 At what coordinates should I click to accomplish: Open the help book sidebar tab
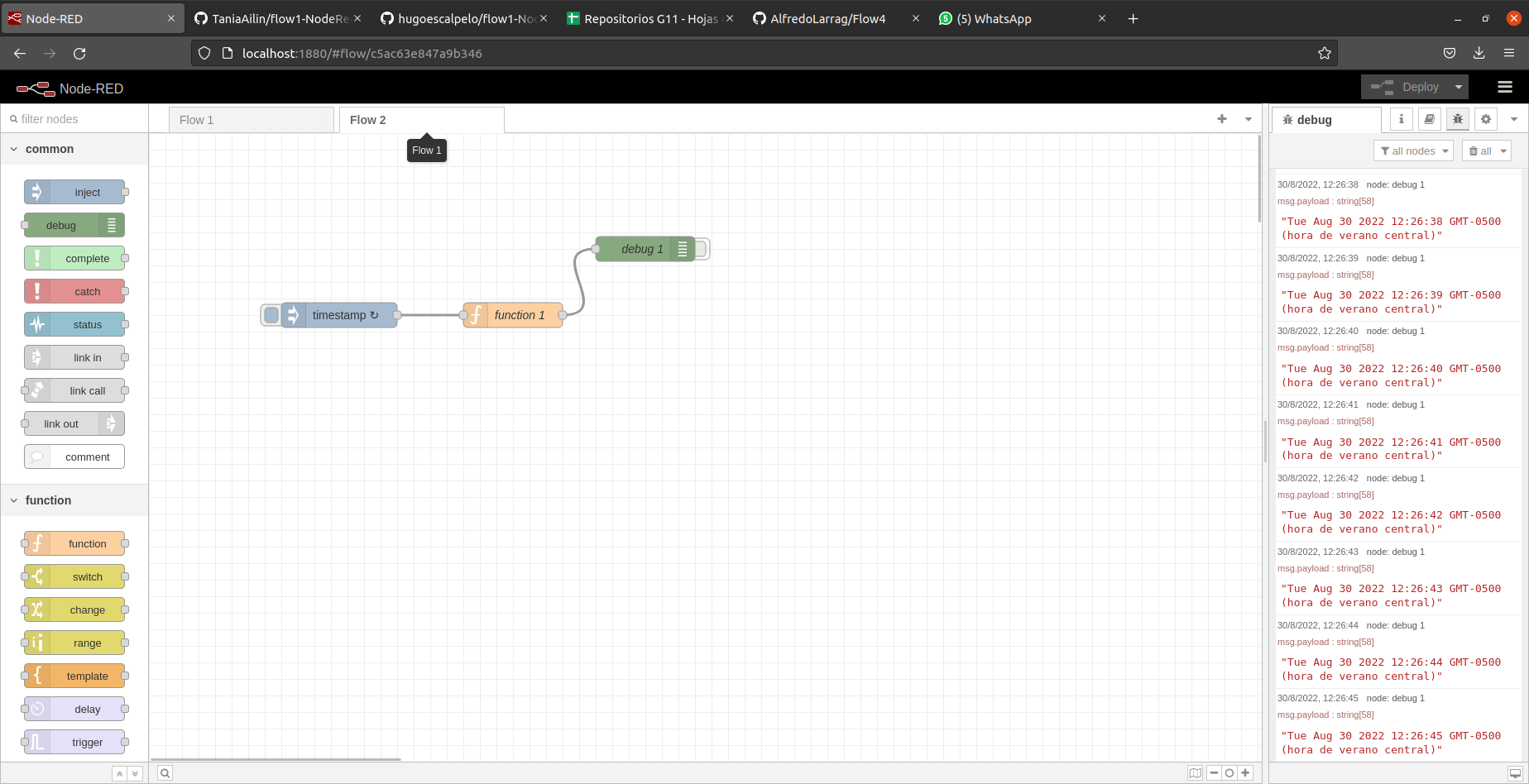1429,119
